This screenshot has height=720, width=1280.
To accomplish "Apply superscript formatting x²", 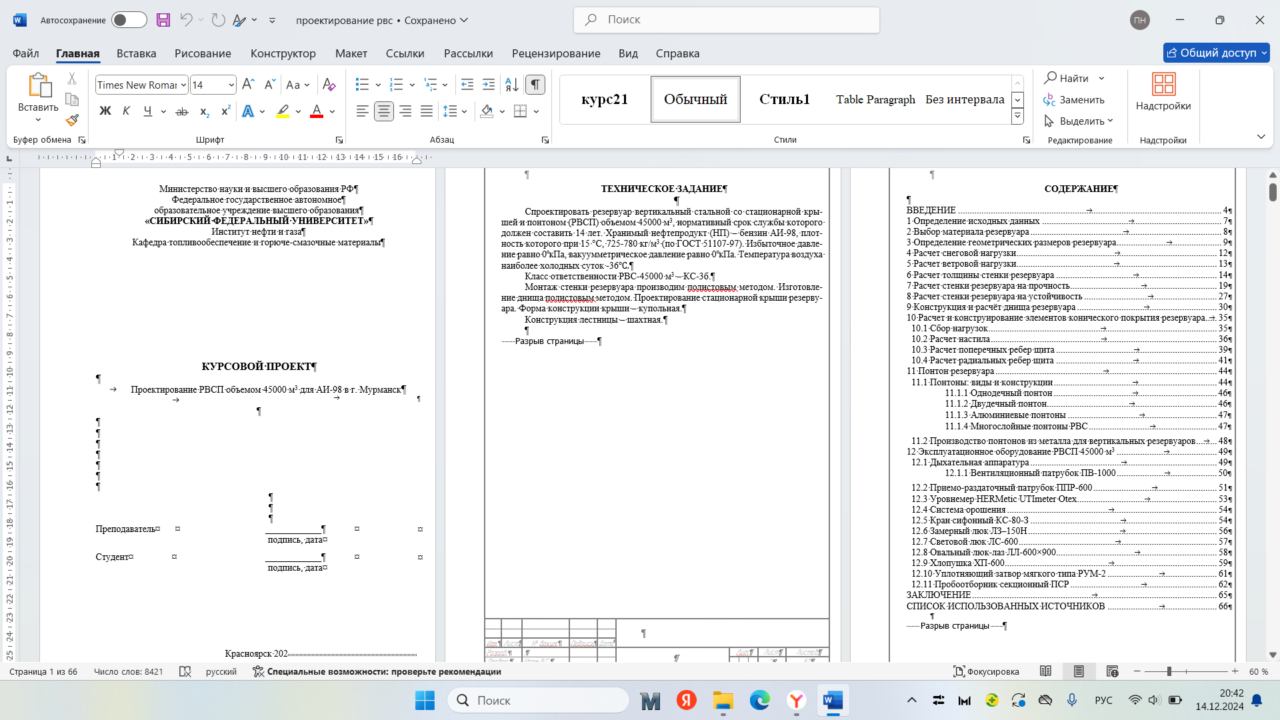I will click(x=225, y=112).
